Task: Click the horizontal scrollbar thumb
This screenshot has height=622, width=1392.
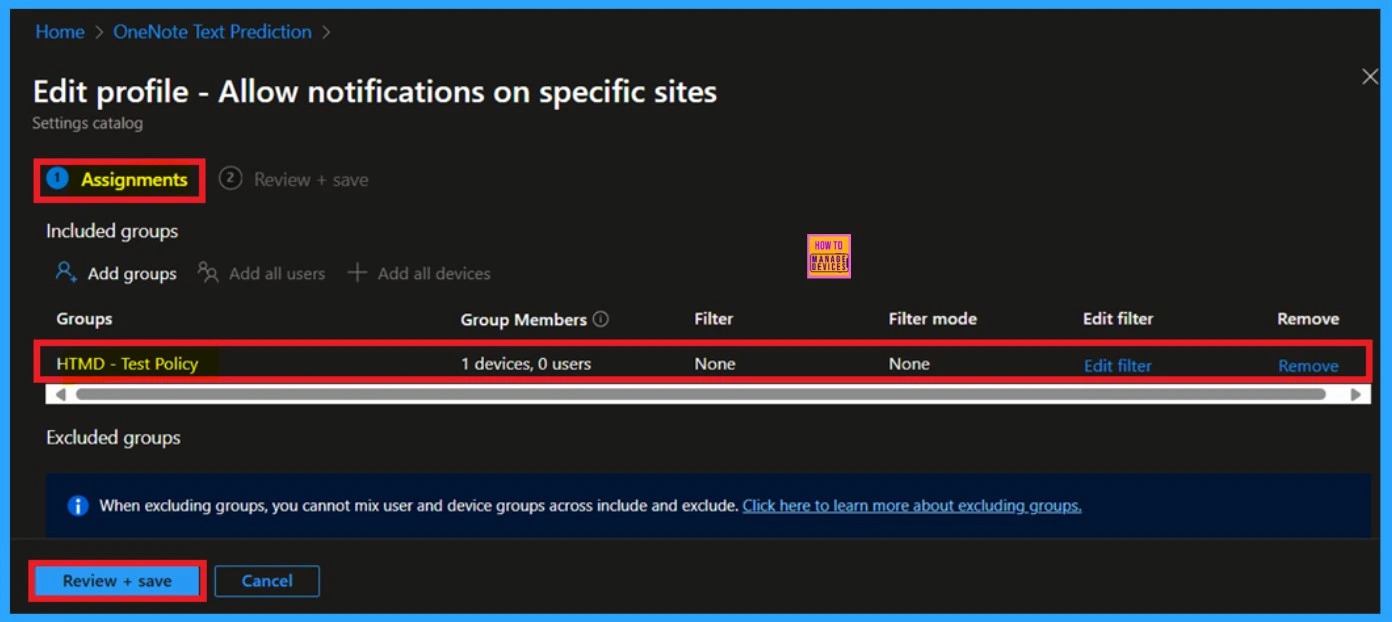Action: click(x=701, y=394)
